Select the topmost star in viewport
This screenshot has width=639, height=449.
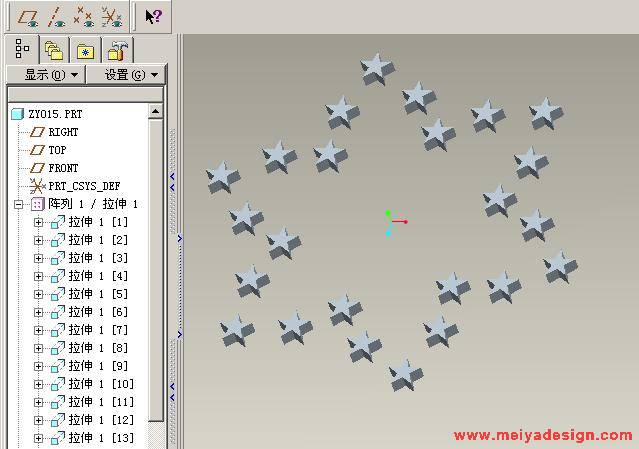tap(377, 69)
